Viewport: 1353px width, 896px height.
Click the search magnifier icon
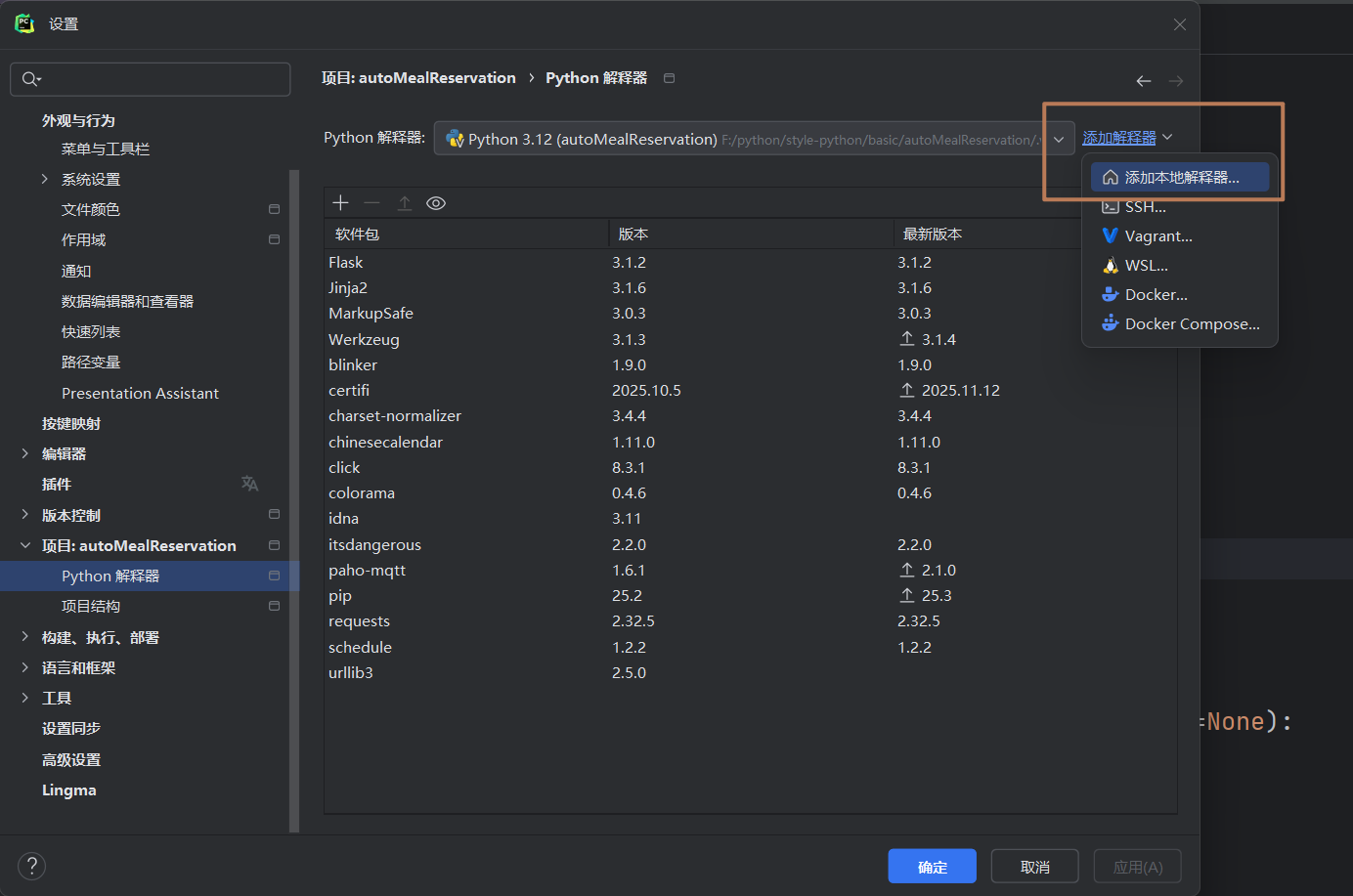coord(31,79)
